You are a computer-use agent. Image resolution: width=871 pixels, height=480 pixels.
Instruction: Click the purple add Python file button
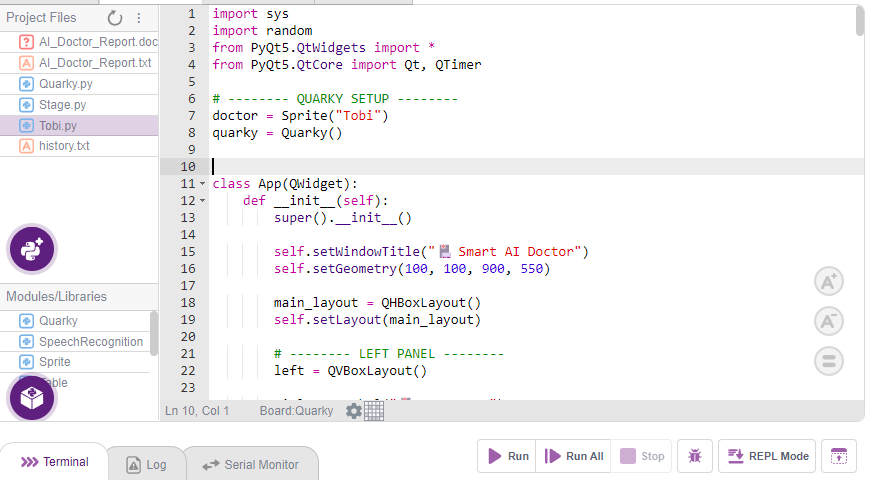point(32,249)
